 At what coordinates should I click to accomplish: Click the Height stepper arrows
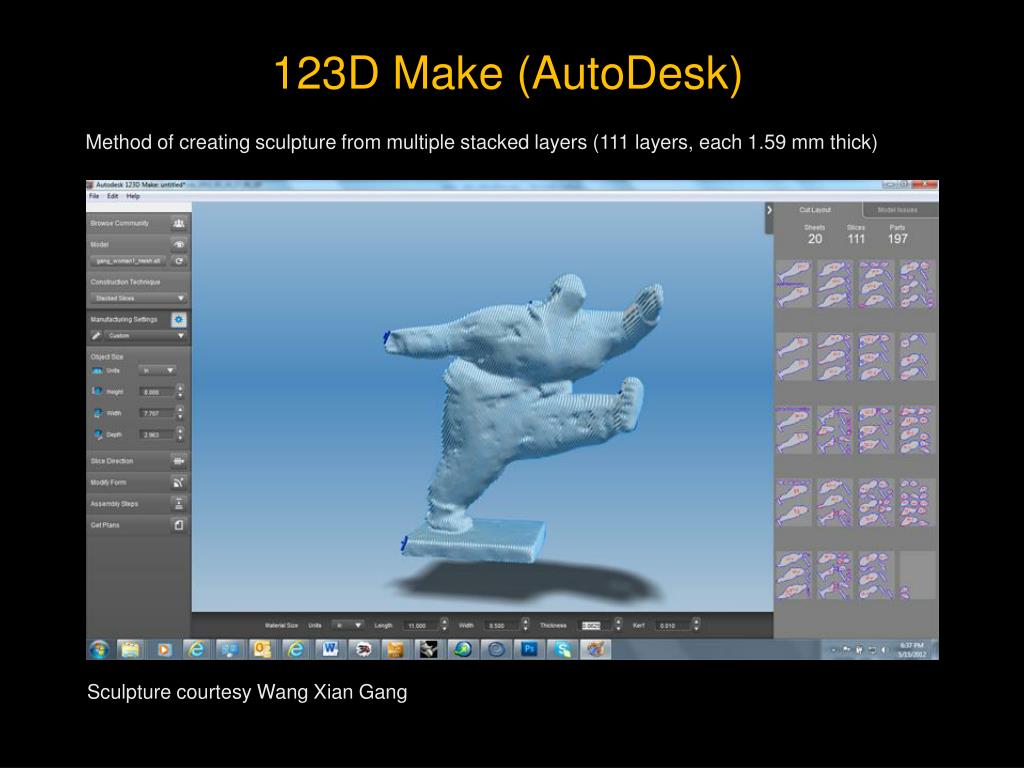[180, 392]
